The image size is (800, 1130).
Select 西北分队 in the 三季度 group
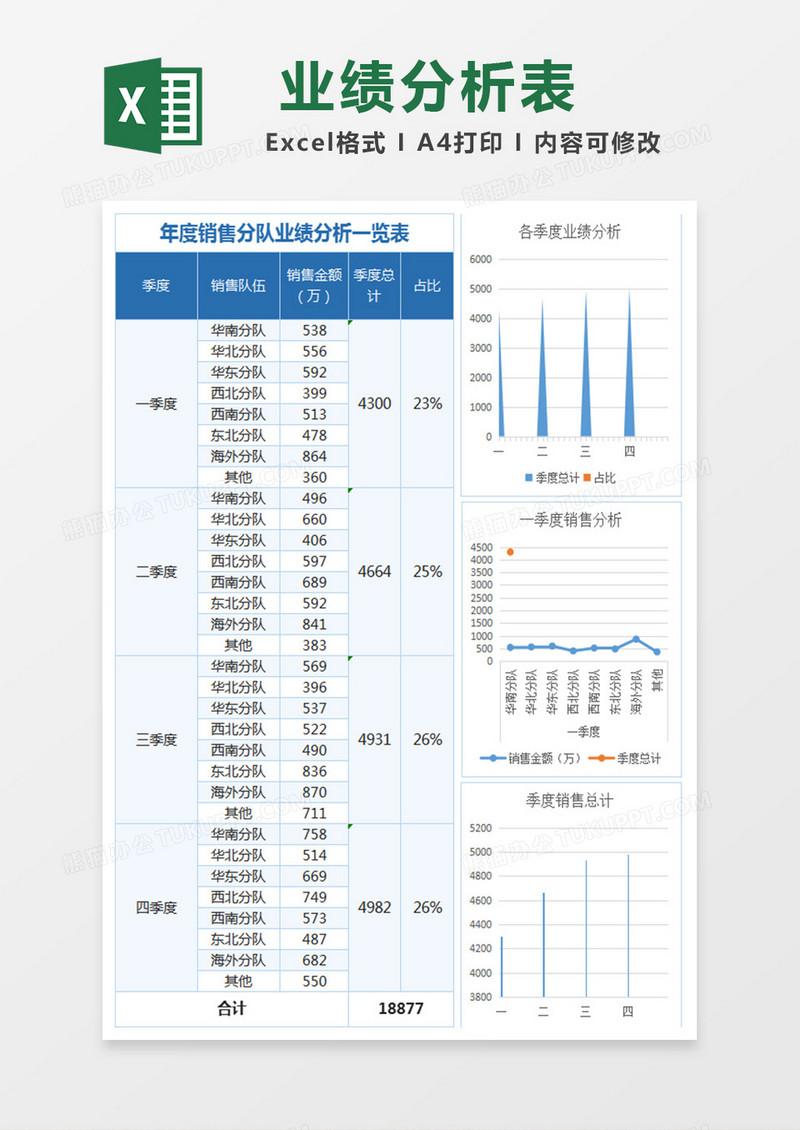click(x=239, y=729)
